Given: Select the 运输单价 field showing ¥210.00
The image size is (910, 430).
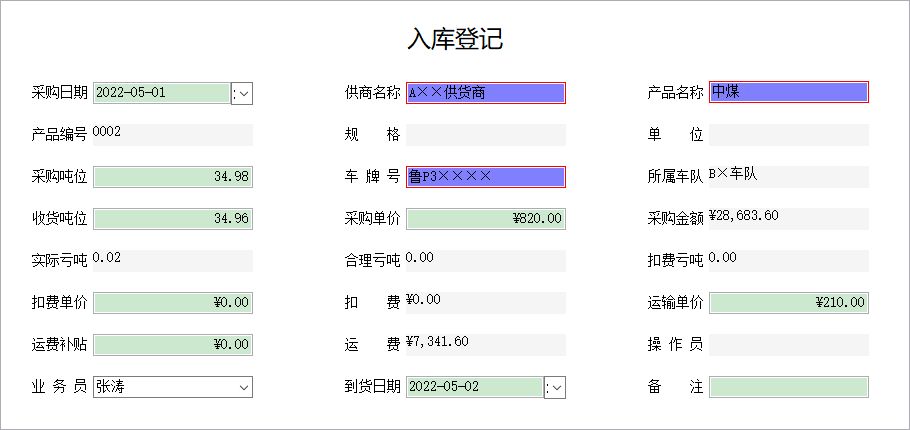Looking at the screenshot, I should (x=789, y=303).
